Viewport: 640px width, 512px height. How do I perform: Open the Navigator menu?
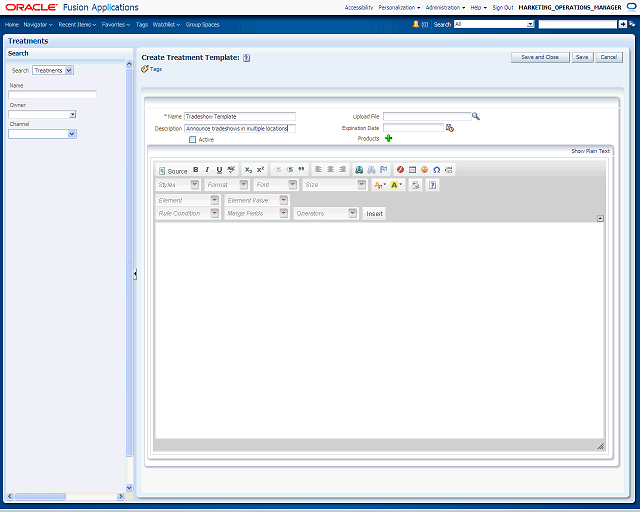38,24
